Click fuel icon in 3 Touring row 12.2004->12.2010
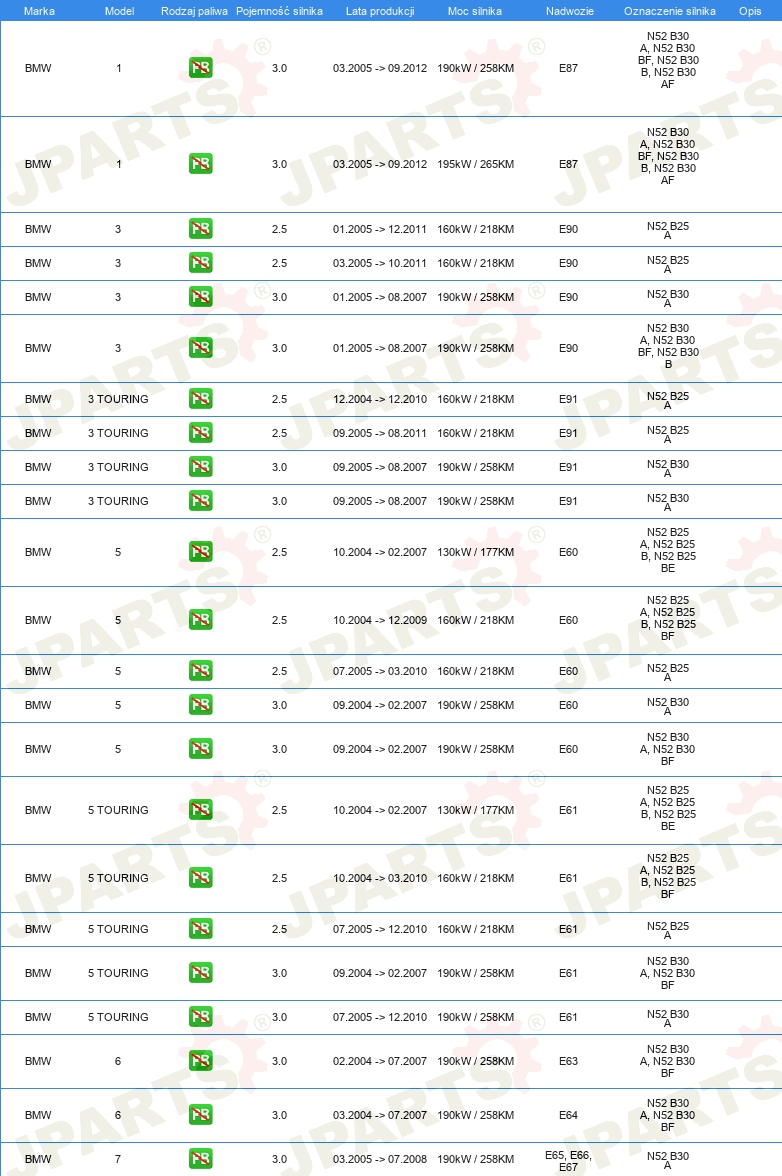782x1176 pixels. 200,398
